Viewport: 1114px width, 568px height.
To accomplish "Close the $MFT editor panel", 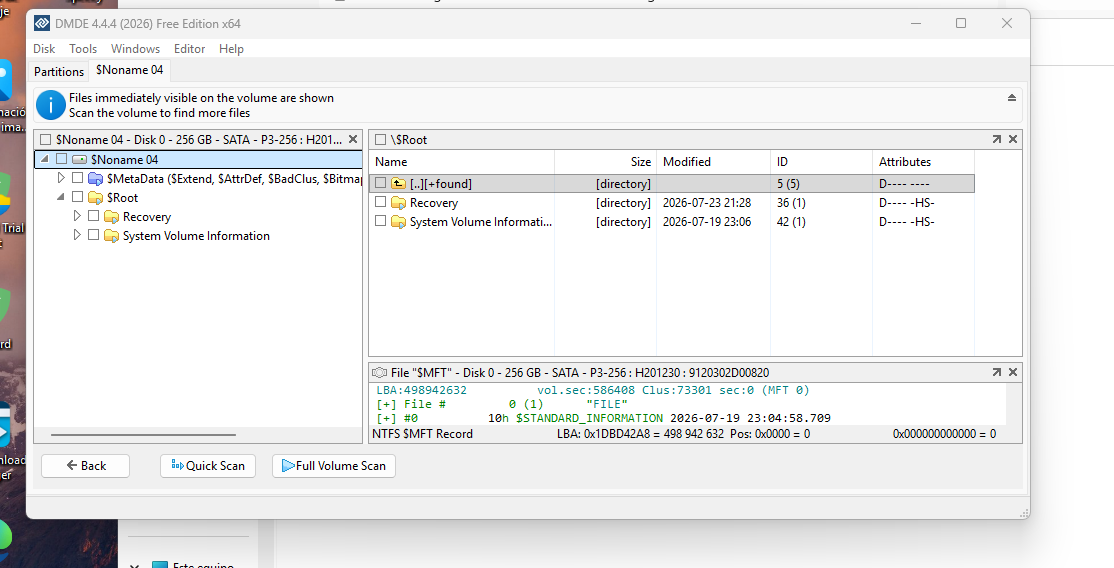I will pyautogui.click(x=1013, y=372).
